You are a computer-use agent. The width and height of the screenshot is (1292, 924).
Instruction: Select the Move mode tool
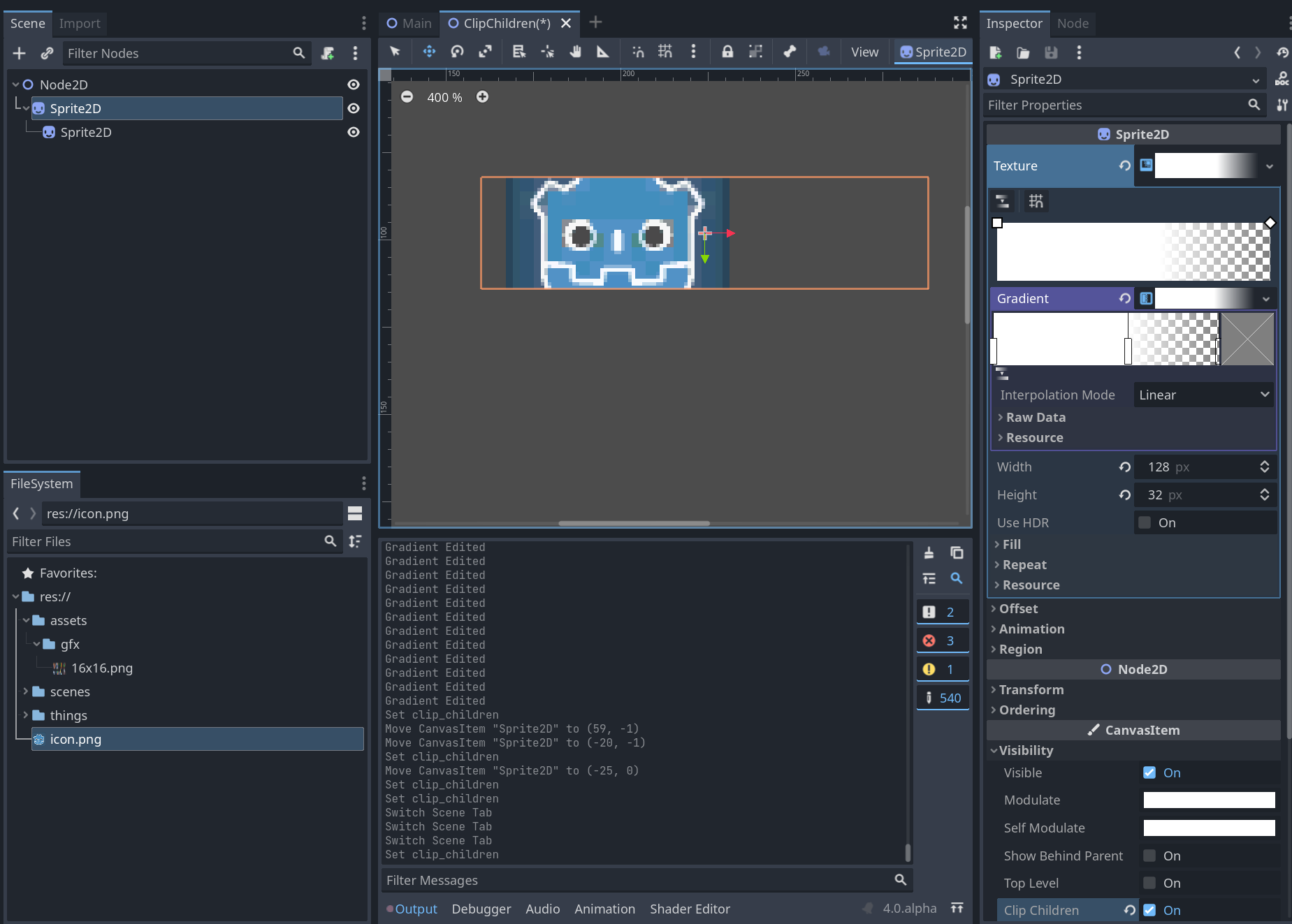point(428,52)
